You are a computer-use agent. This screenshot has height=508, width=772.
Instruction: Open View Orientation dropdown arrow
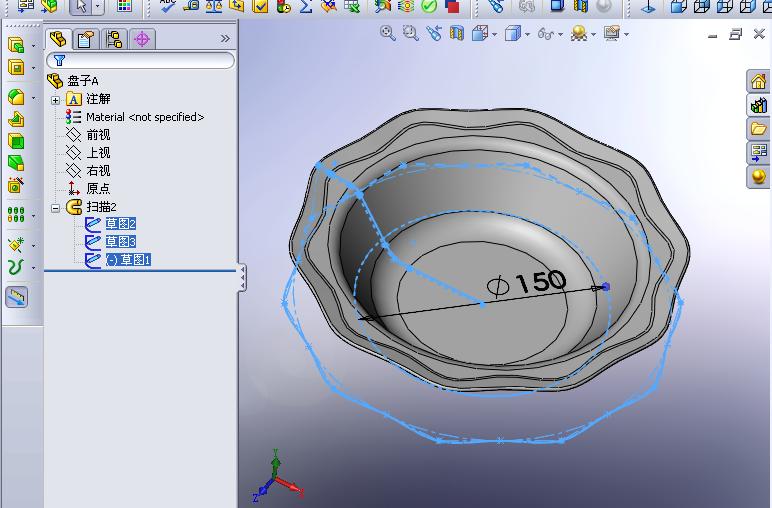tap(494, 34)
